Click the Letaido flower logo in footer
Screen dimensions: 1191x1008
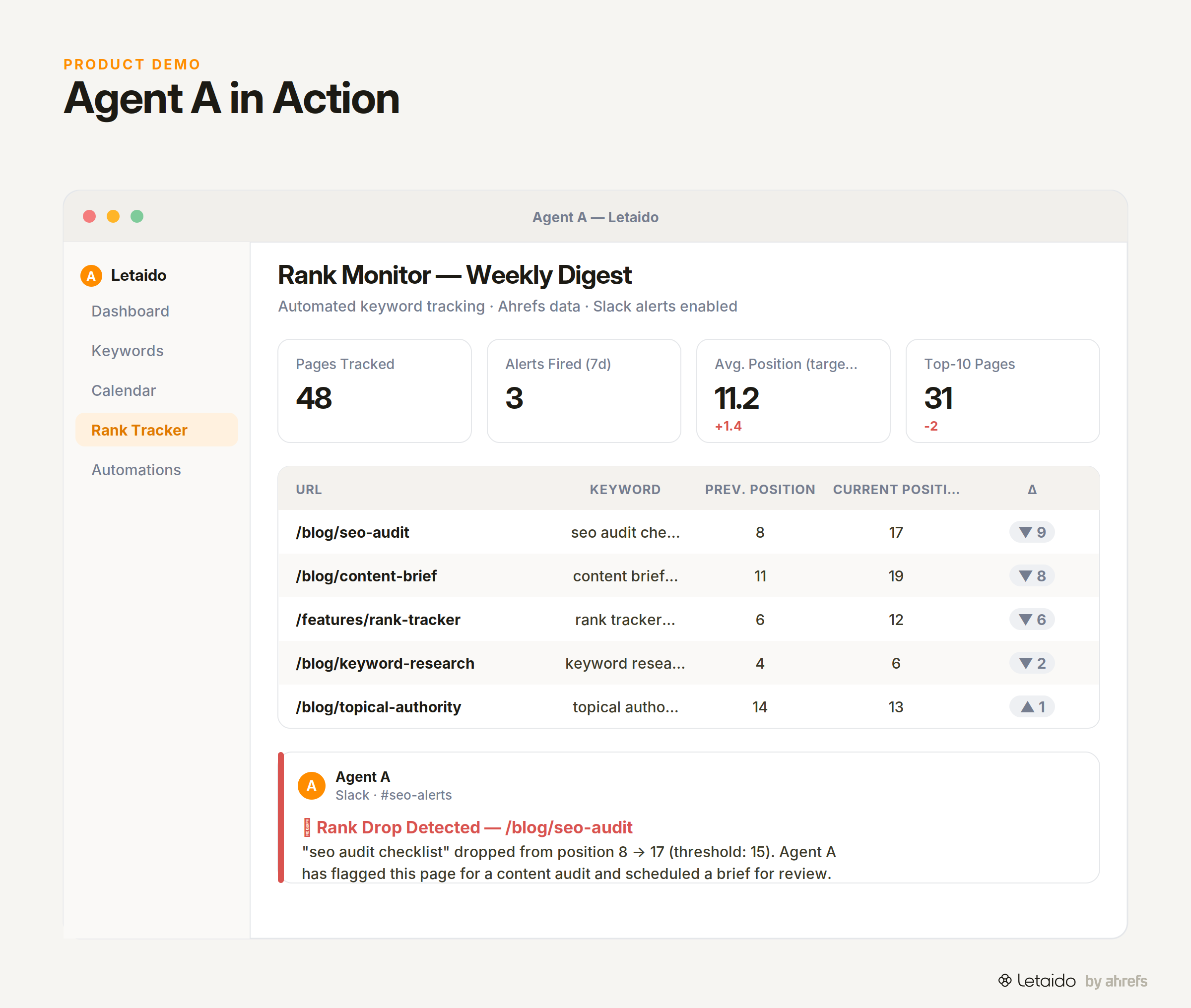(1005, 981)
